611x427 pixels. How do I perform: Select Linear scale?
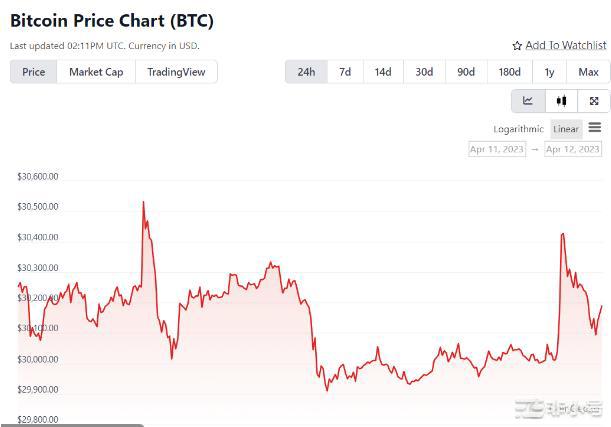click(x=566, y=129)
